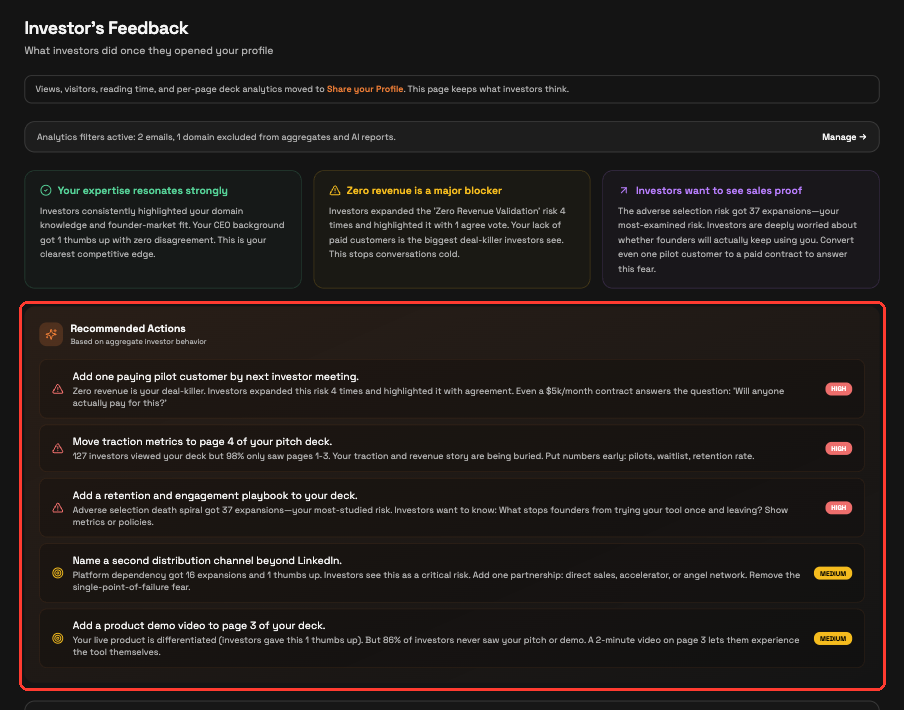Open the Share your Profile link

364,89
